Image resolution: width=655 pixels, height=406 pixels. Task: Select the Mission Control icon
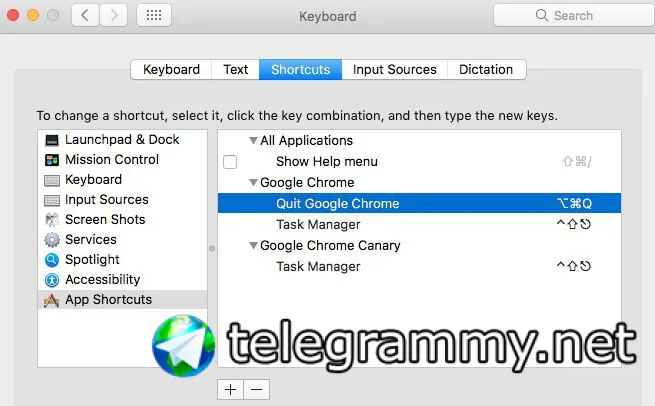(52, 160)
